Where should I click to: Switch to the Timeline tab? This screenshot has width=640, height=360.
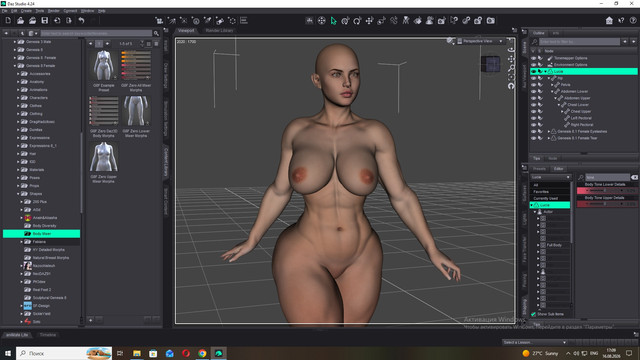48,335
